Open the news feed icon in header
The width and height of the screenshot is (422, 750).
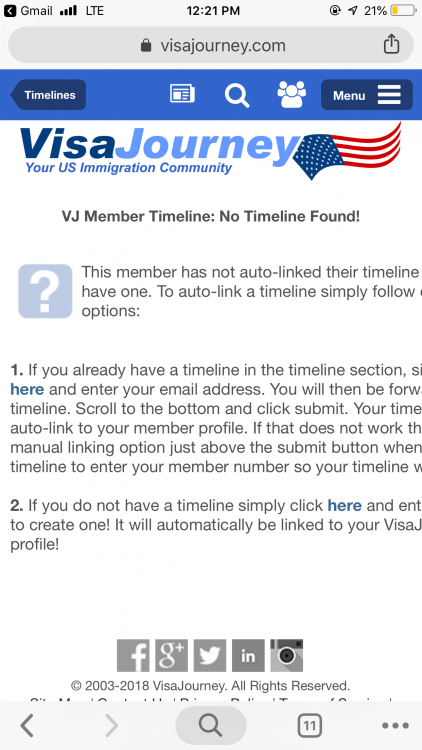[x=182, y=94]
